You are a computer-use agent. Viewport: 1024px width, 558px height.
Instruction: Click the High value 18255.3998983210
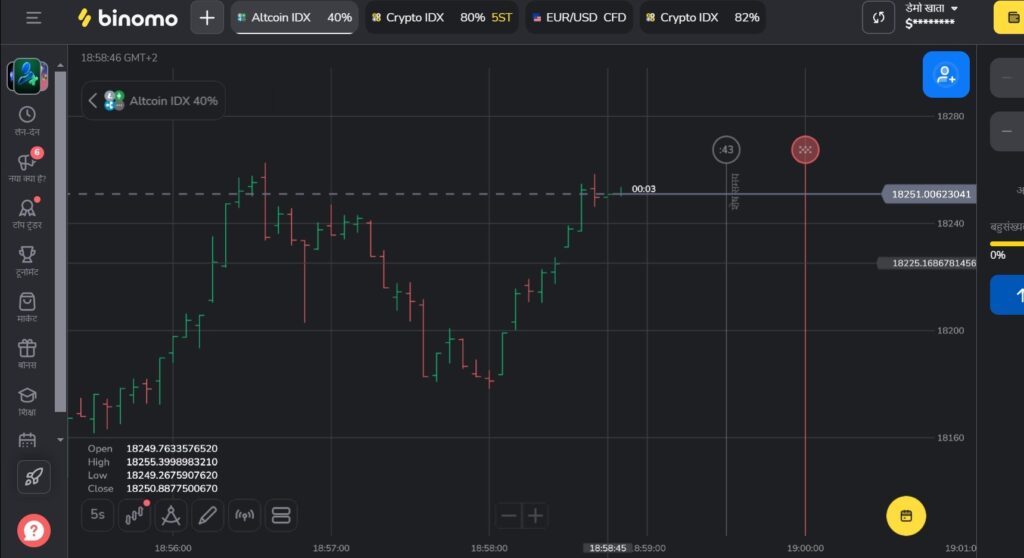coord(172,462)
